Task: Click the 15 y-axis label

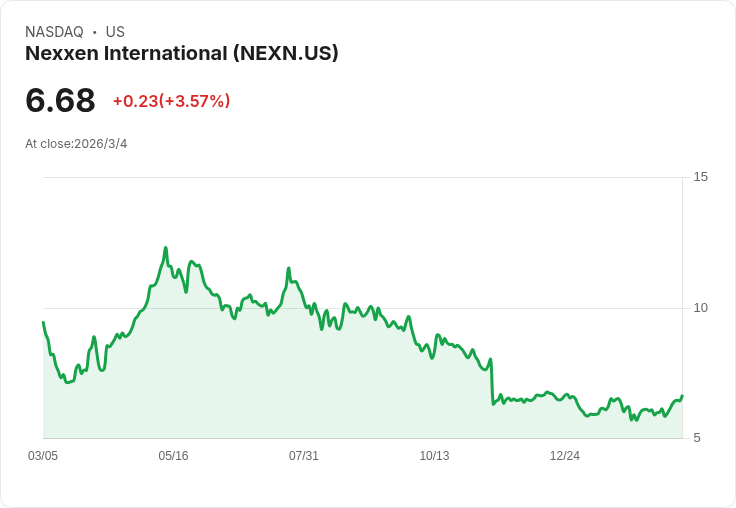Action: pos(700,177)
